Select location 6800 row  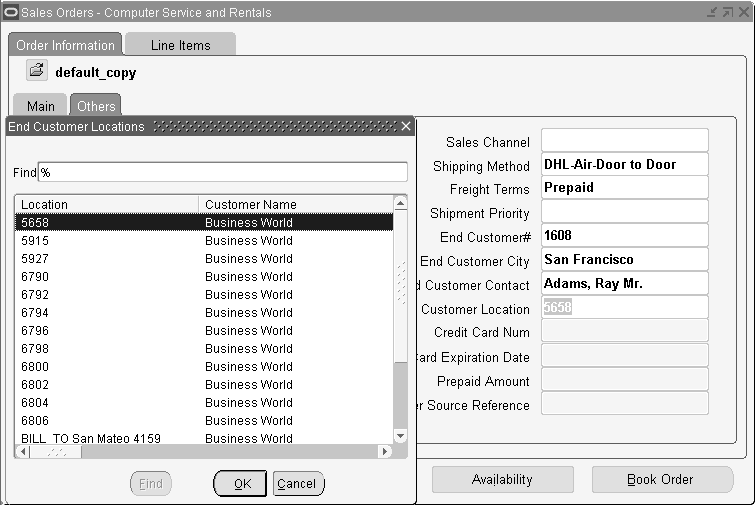pyautogui.click(x=204, y=367)
